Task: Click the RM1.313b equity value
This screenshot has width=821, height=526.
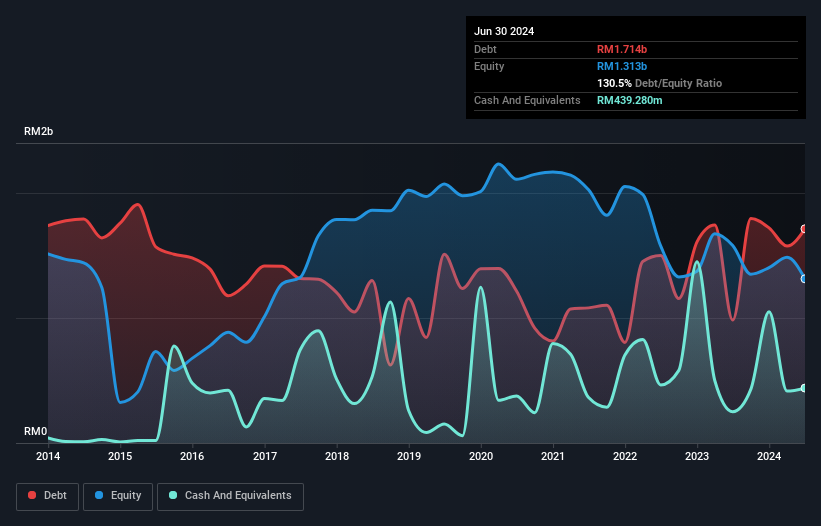Action: point(622,66)
